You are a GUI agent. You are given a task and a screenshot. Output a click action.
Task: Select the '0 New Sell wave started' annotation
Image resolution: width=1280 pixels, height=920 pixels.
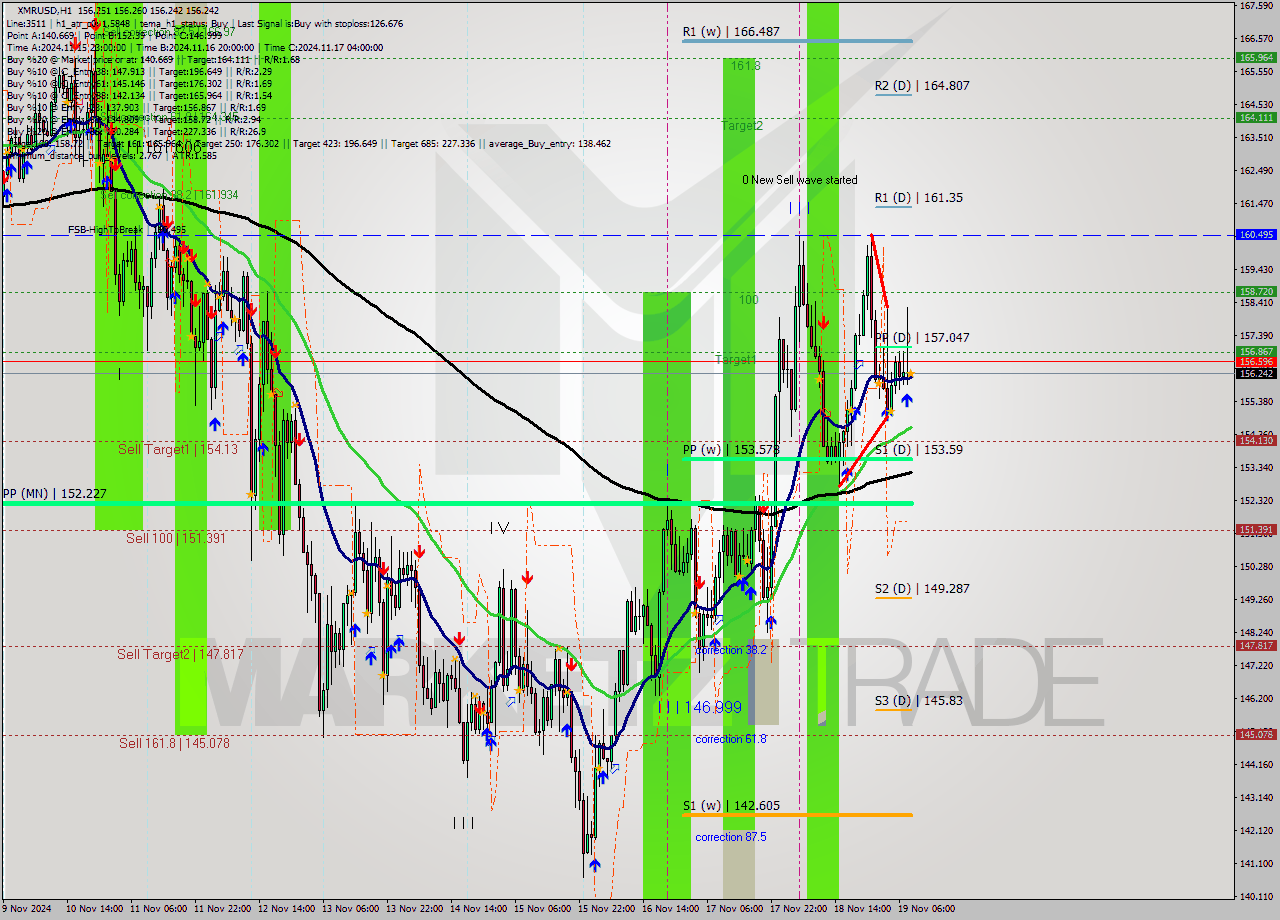click(799, 180)
